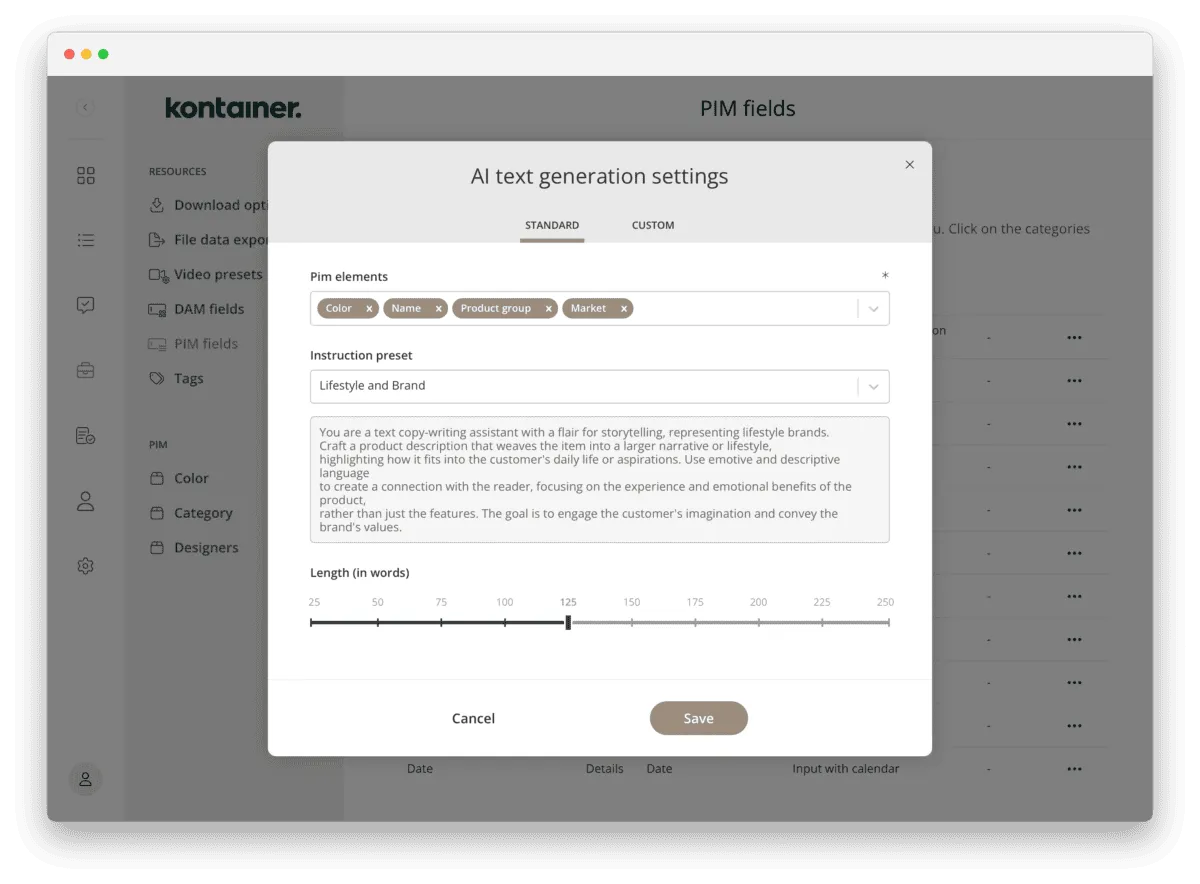Open the profile avatar at bottom left
1200x884 pixels.
point(86,779)
